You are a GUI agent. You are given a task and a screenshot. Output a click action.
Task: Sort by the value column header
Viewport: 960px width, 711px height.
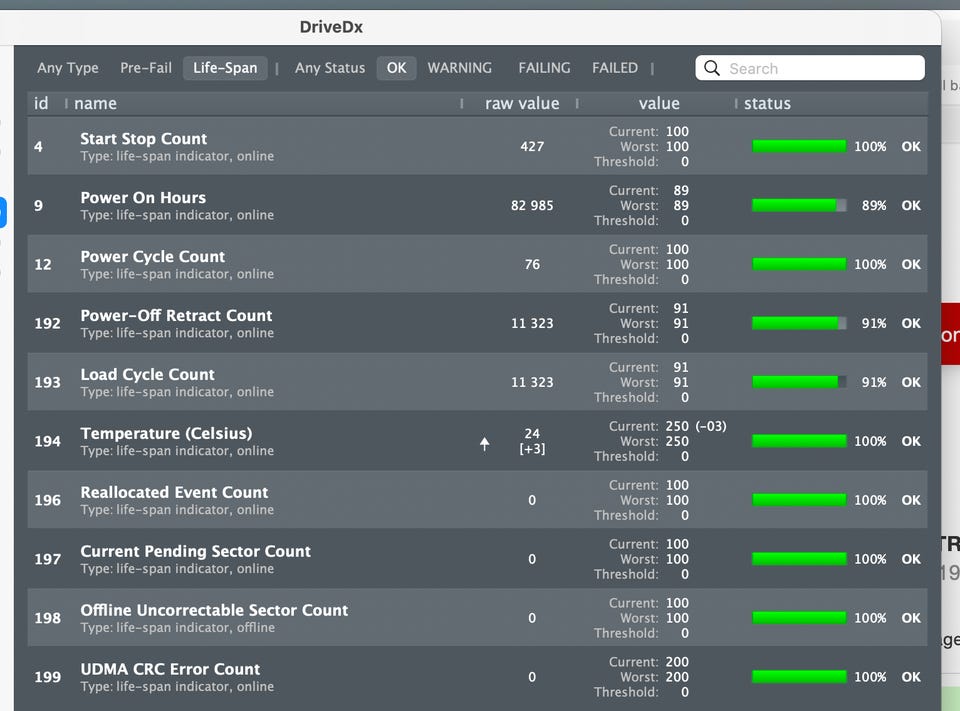(x=659, y=103)
